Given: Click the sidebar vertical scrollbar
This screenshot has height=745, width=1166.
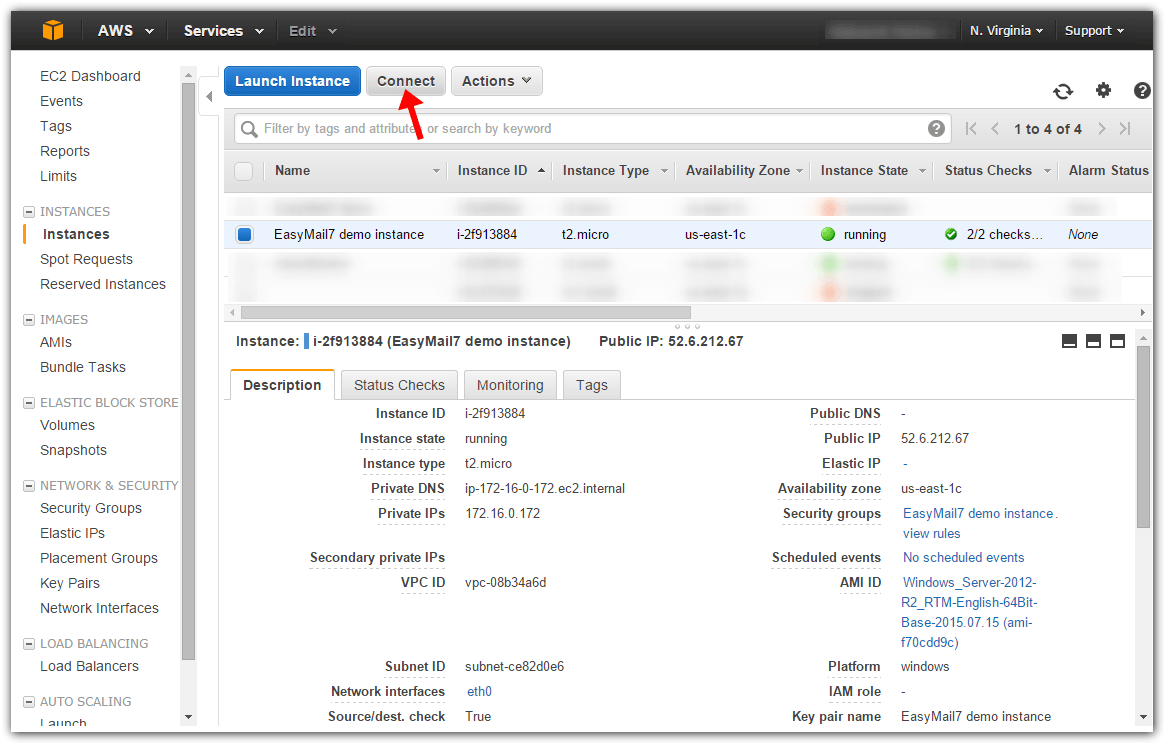Looking at the screenshot, I should [x=188, y=372].
